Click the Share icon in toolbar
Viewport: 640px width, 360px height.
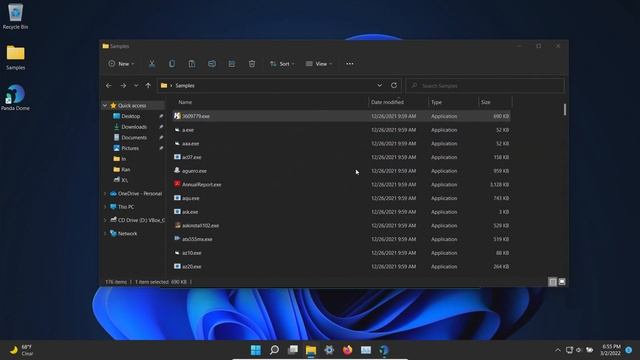pyautogui.click(x=232, y=64)
